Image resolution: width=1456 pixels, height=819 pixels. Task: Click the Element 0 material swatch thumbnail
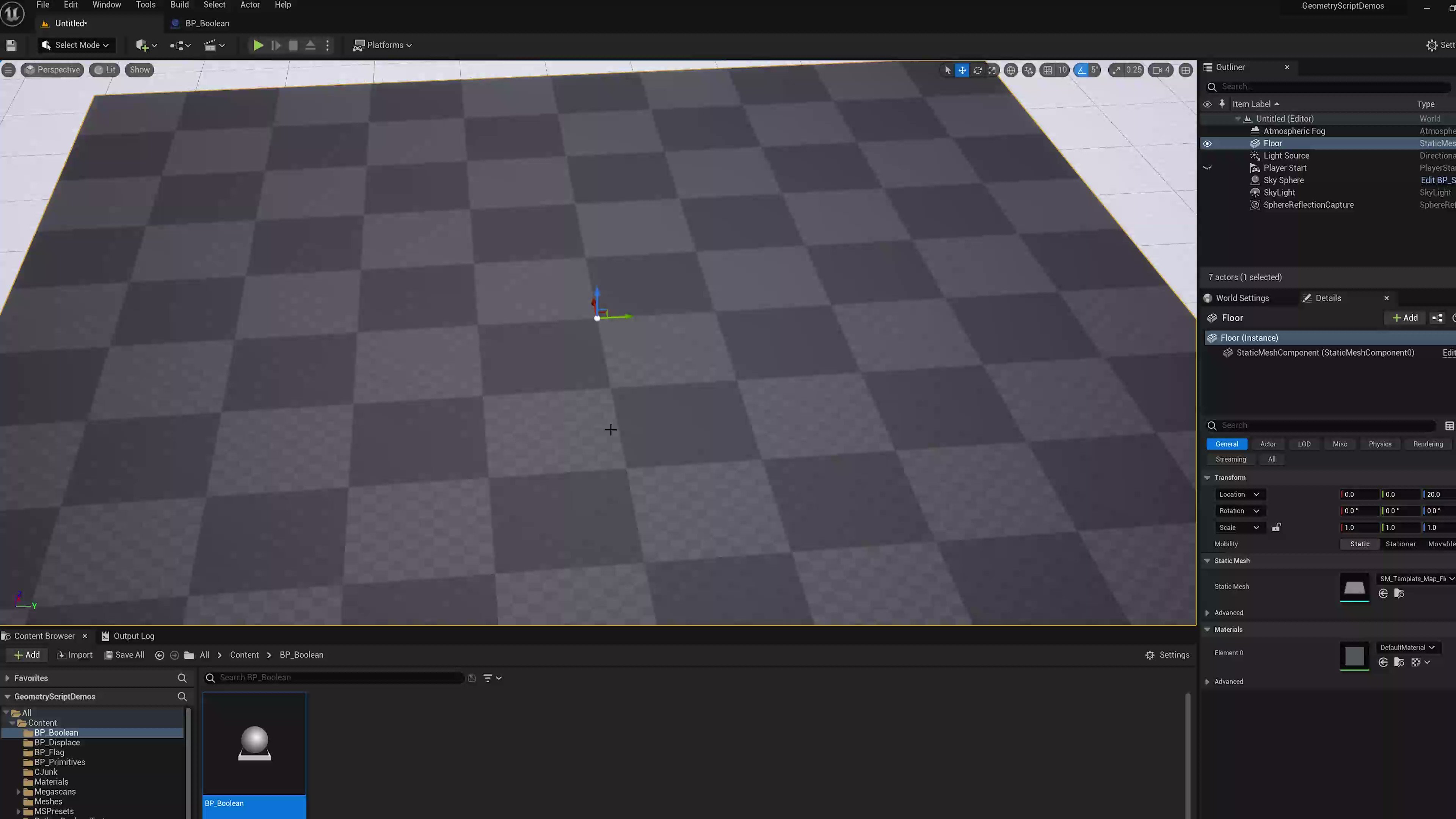[x=1354, y=656]
